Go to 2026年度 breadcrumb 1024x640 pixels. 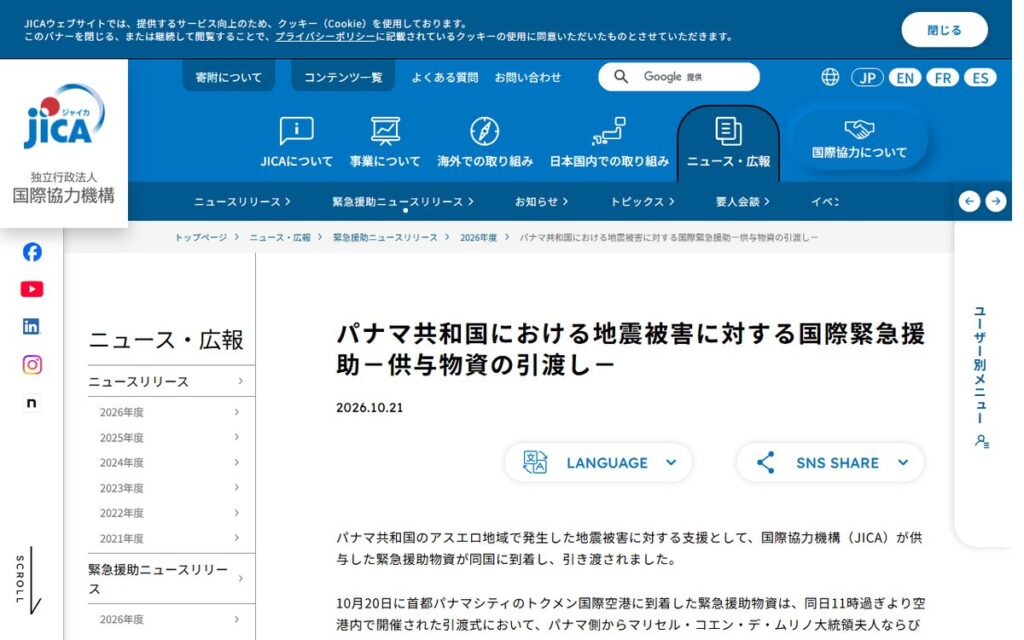[x=478, y=237]
